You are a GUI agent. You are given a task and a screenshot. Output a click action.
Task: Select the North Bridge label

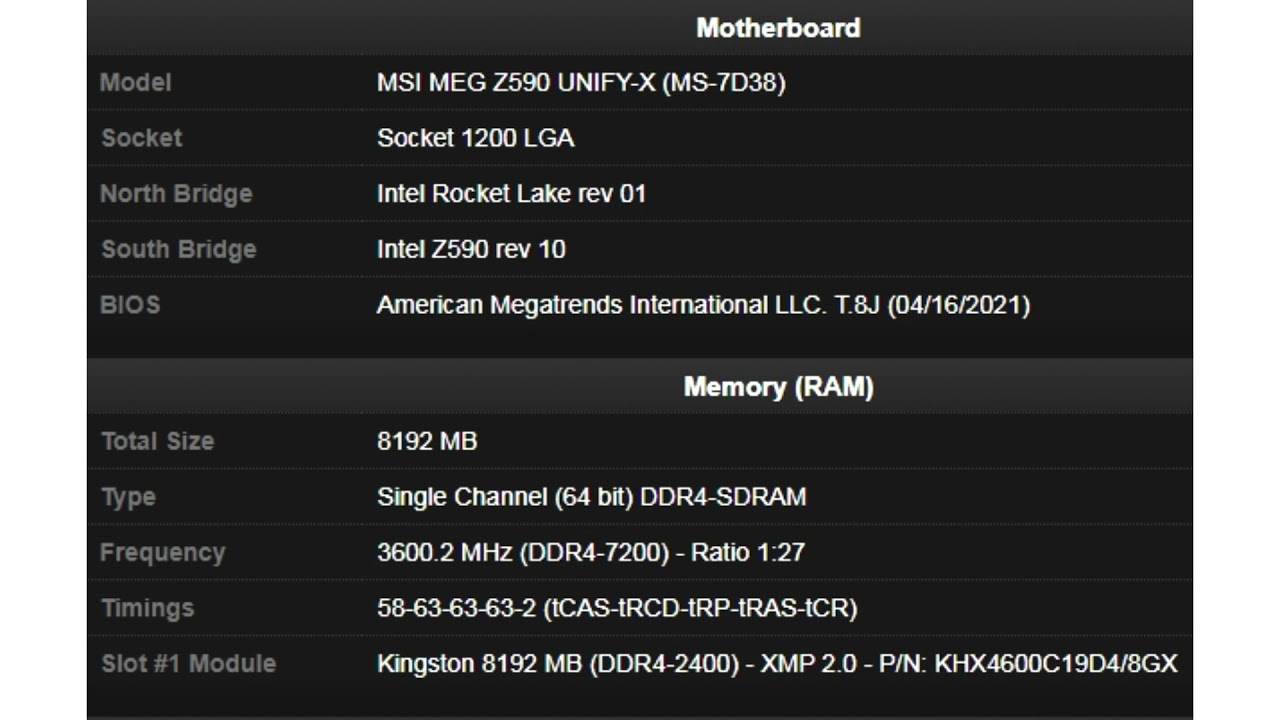(x=176, y=194)
